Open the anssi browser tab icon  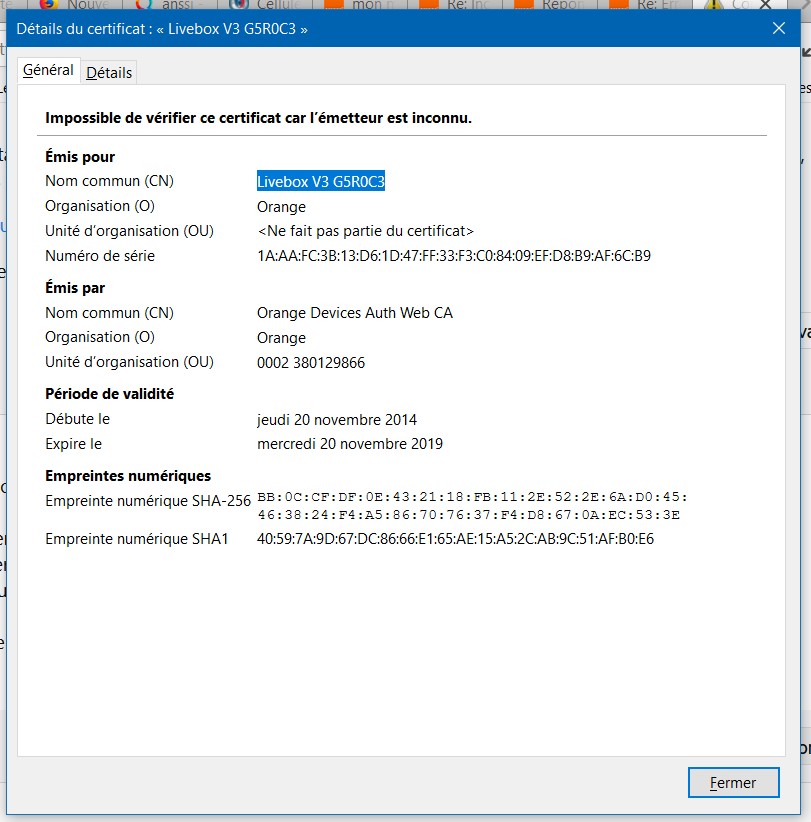click(x=143, y=4)
